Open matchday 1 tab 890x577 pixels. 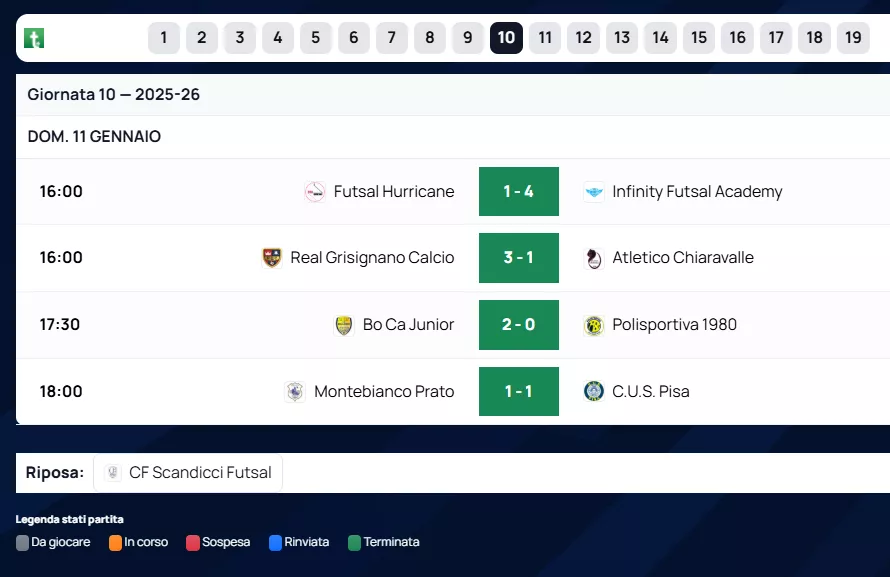pyautogui.click(x=164, y=38)
